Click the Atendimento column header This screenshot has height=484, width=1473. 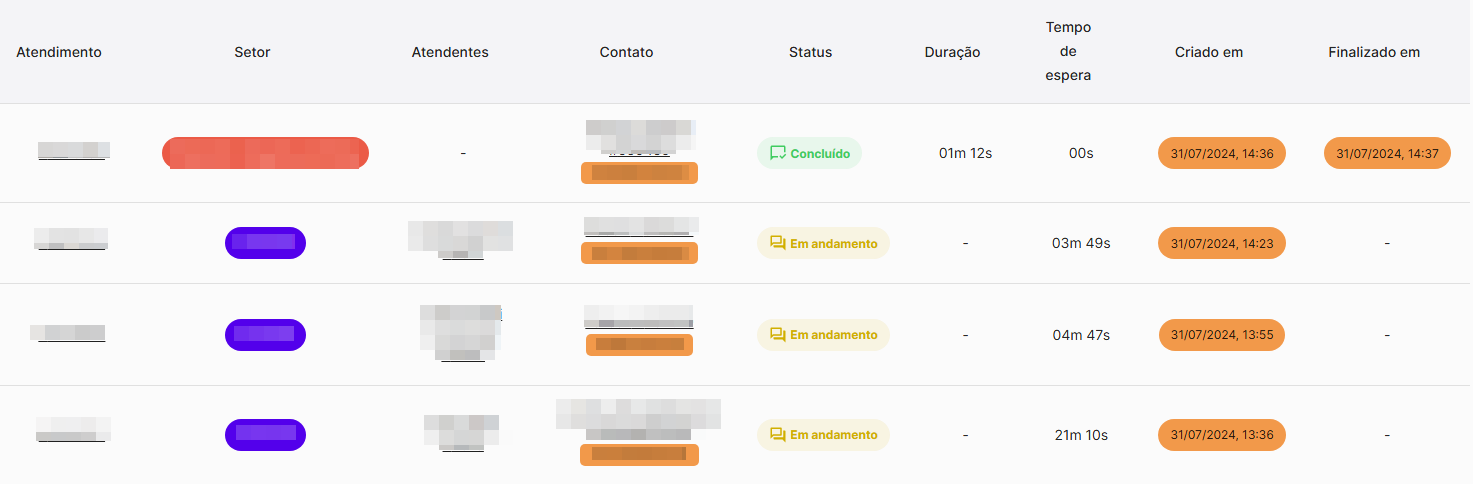(59, 52)
